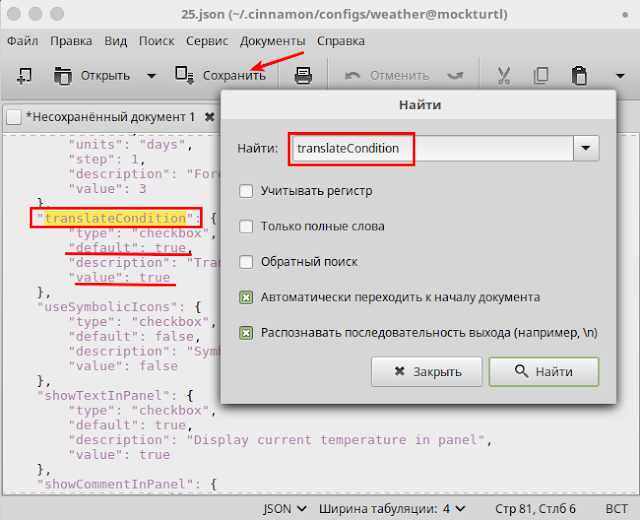Click the print icon in toolbar
The image size is (640, 520).
tap(303, 76)
